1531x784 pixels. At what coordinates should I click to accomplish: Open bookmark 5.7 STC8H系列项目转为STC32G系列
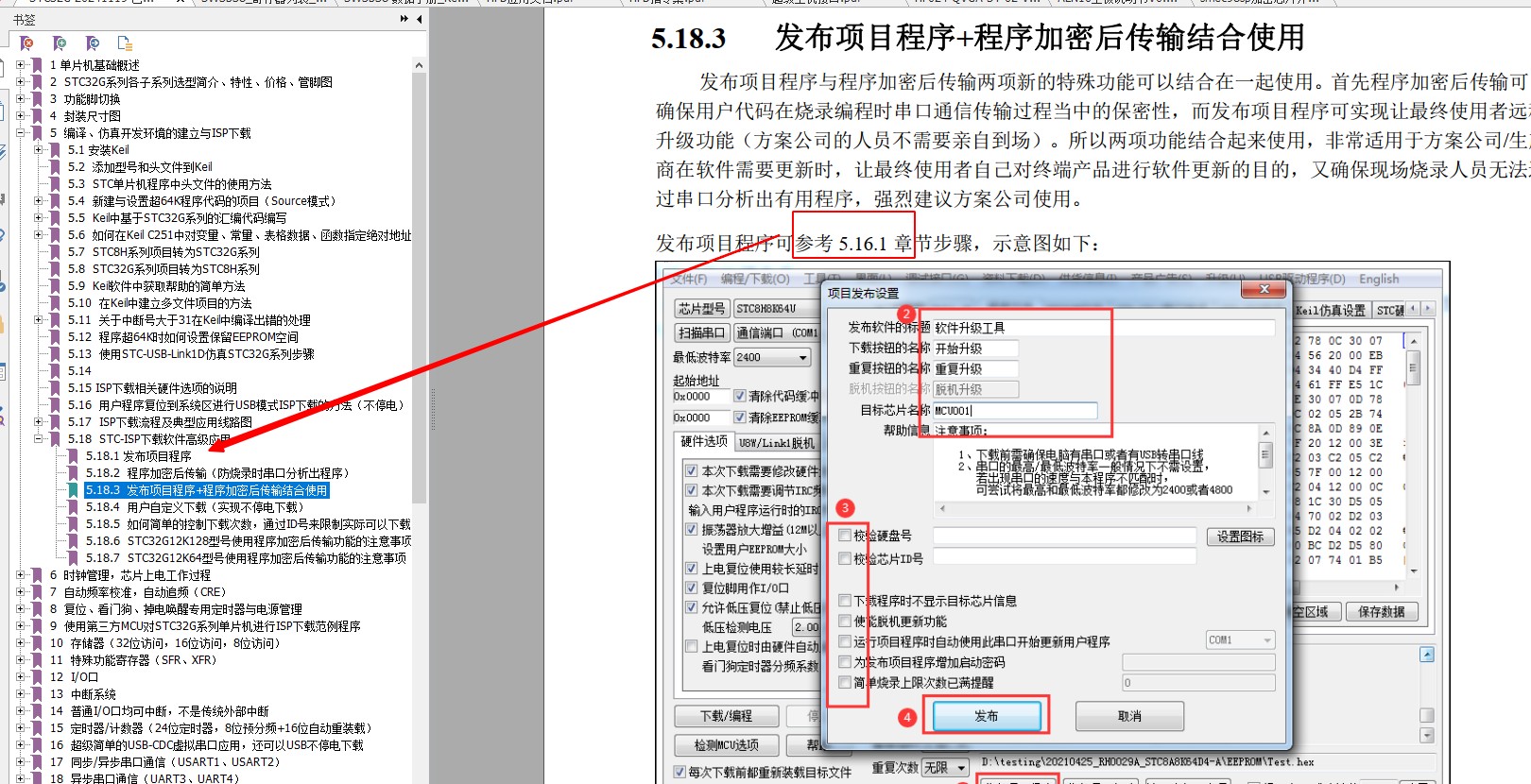(163, 252)
